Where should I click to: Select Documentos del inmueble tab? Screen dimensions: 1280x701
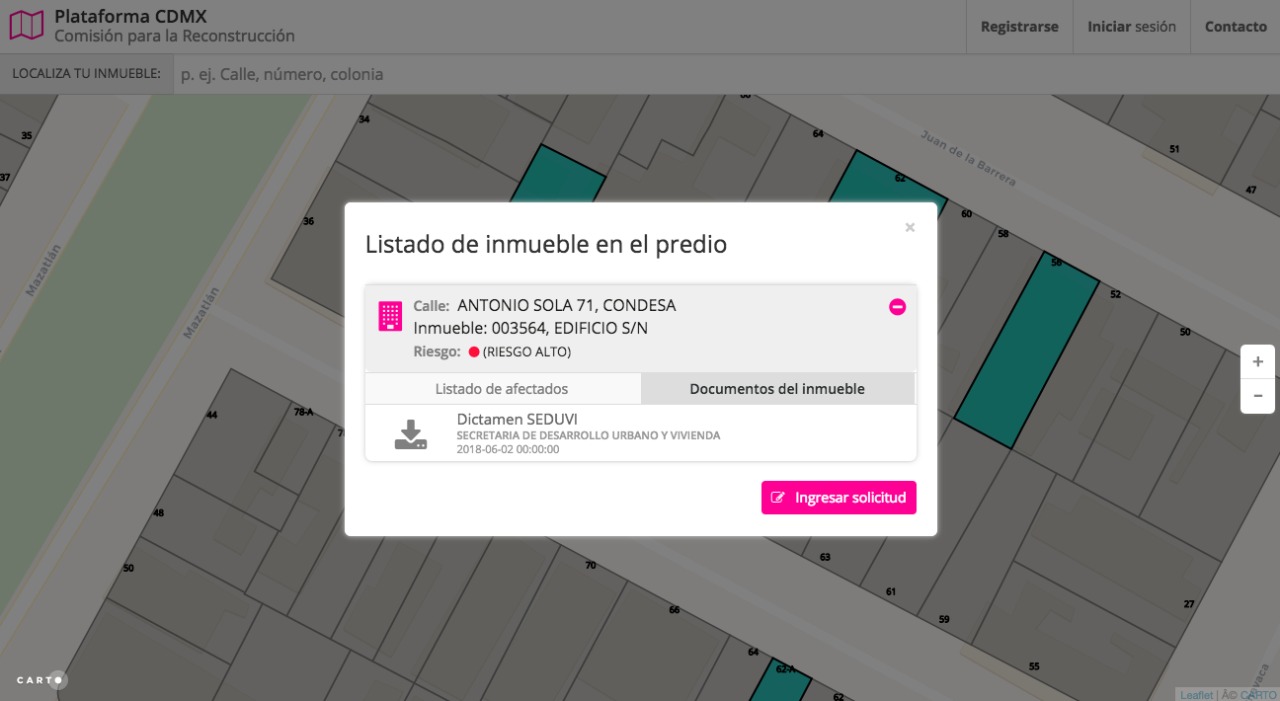(x=777, y=389)
